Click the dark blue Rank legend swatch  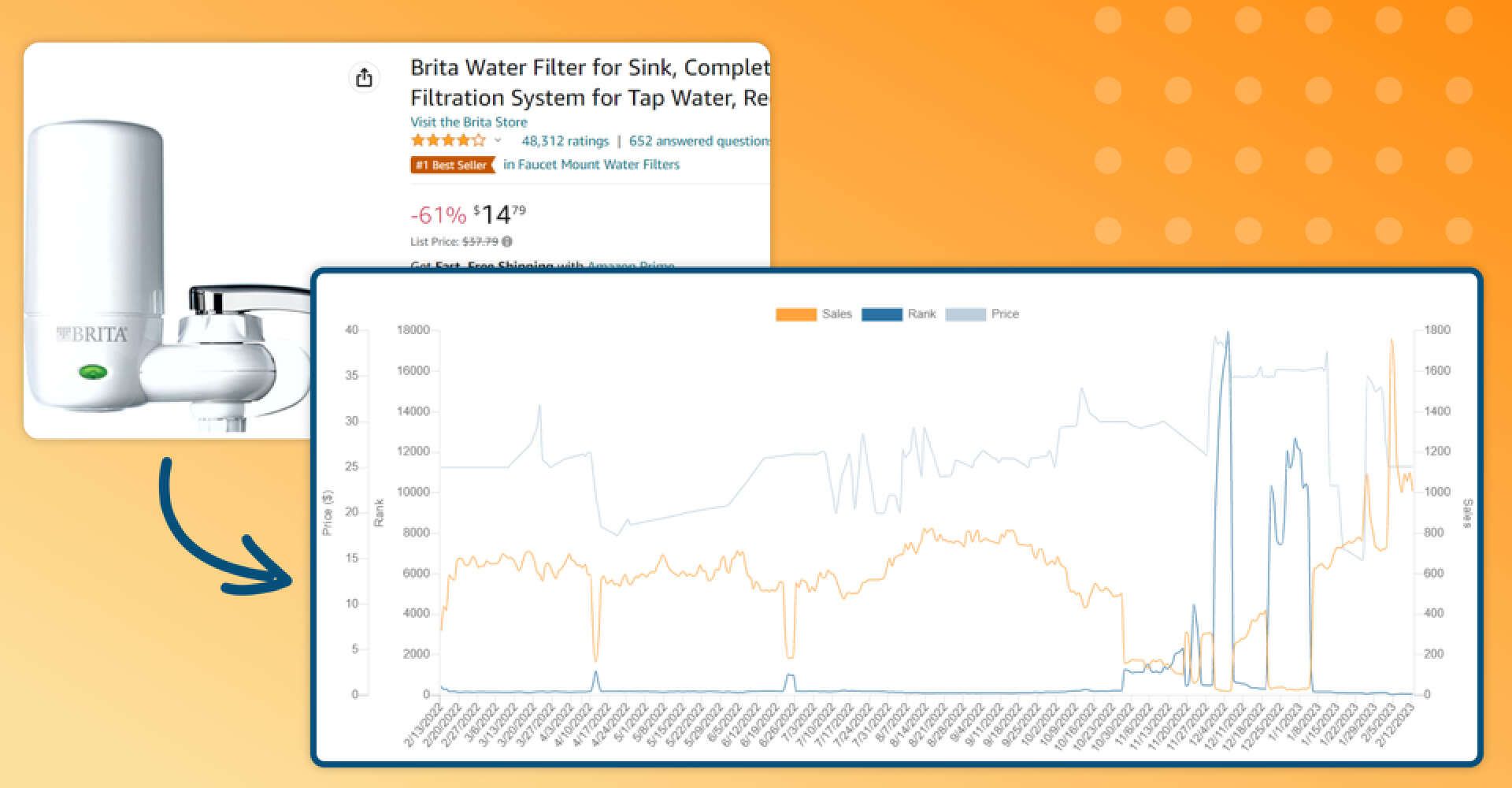[x=881, y=314]
